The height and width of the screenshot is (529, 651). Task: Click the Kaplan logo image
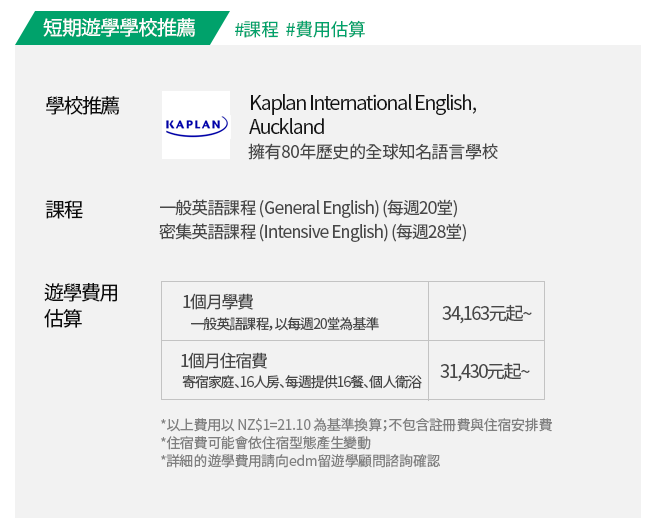(x=196, y=125)
